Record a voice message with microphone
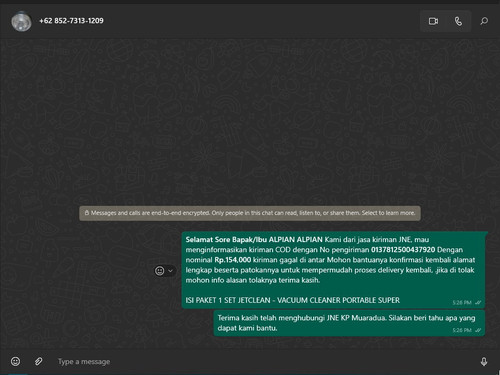 pos(484,362)
